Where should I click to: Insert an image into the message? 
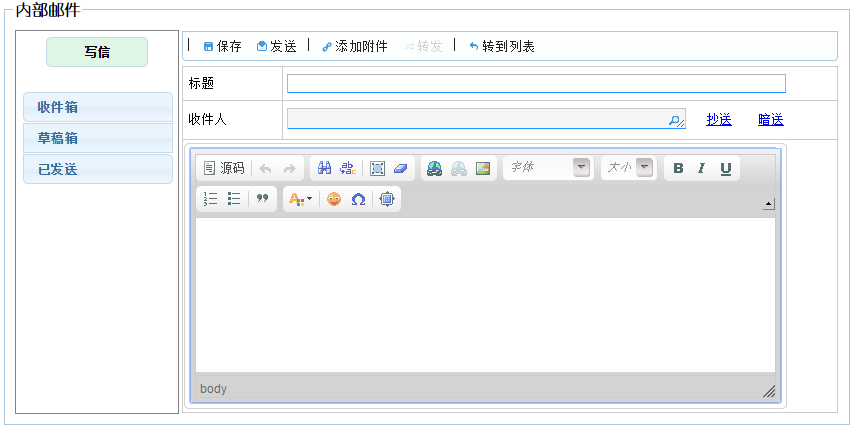click(484, 168)
